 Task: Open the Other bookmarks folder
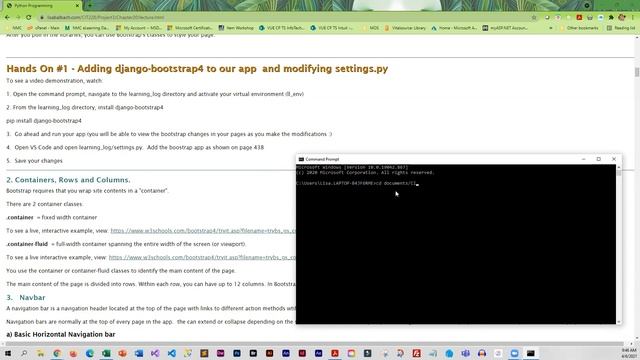[x=579, y=28]
